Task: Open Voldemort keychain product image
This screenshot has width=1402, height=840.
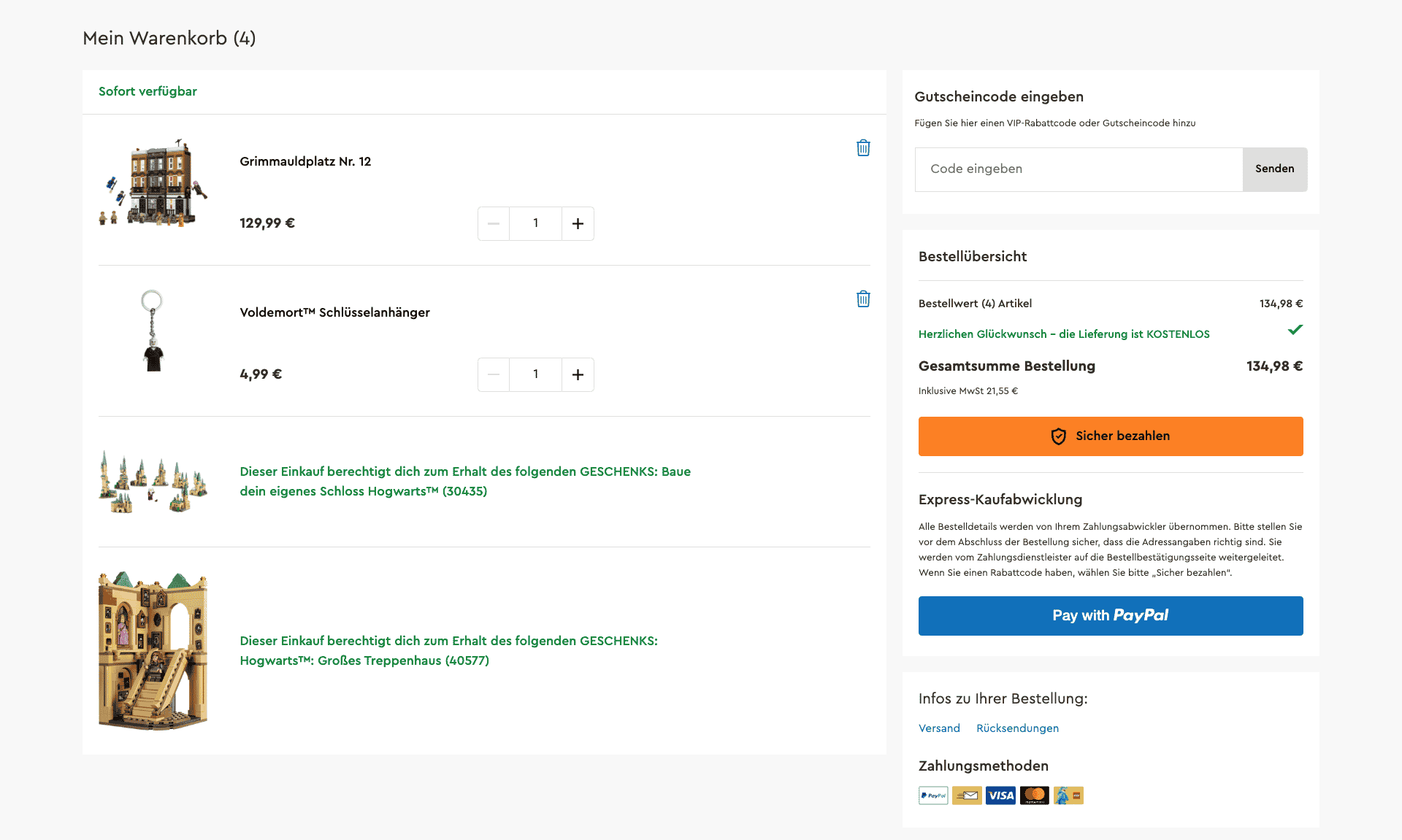Action: (153, 331)
